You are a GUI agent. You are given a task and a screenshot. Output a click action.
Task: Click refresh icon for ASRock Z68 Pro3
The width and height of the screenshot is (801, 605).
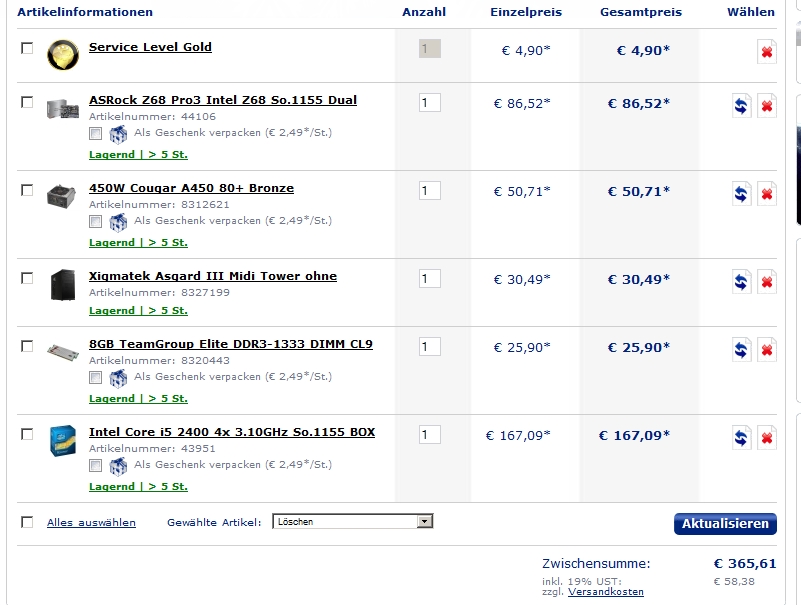[741, 106]
